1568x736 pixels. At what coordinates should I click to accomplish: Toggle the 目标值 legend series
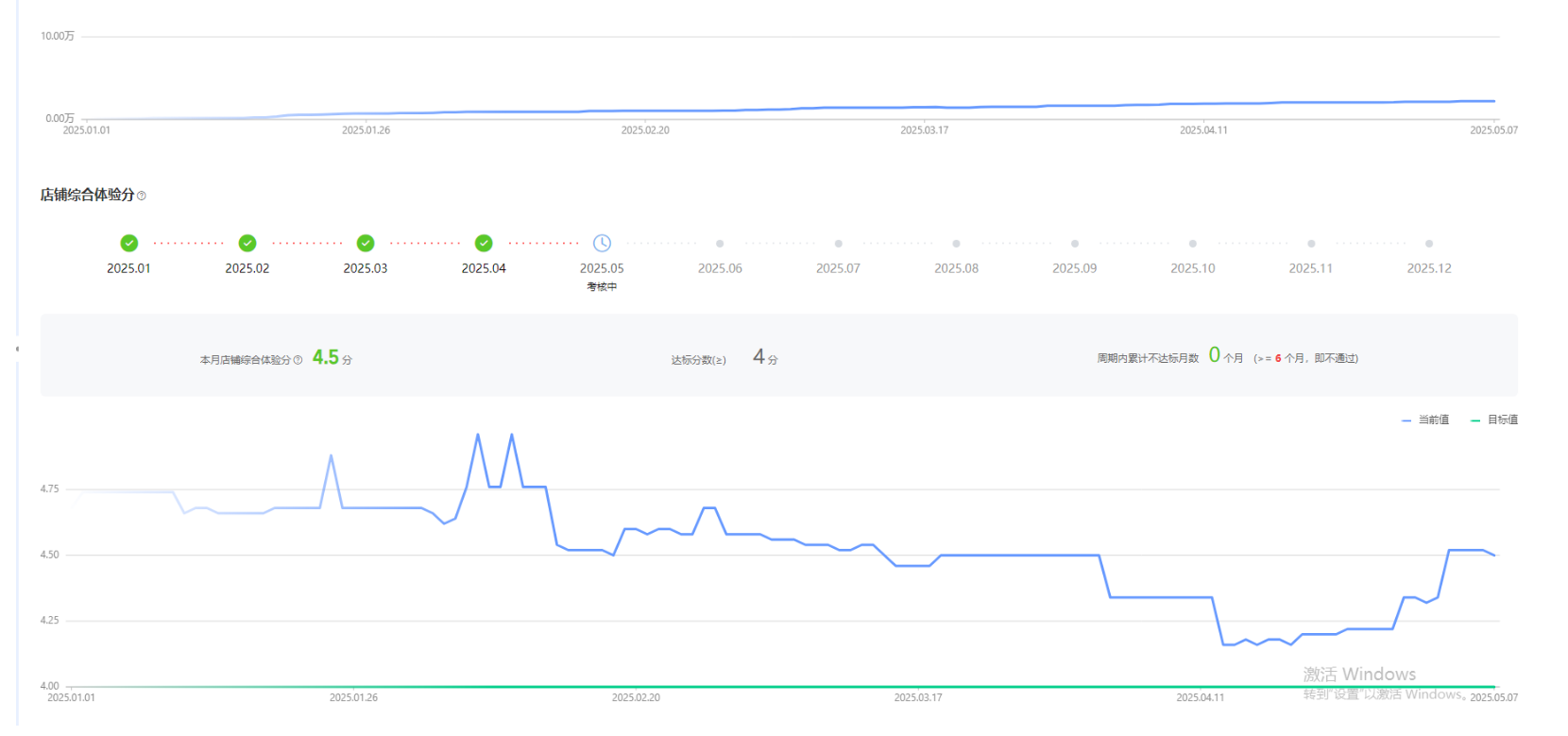pos(1494,420)
